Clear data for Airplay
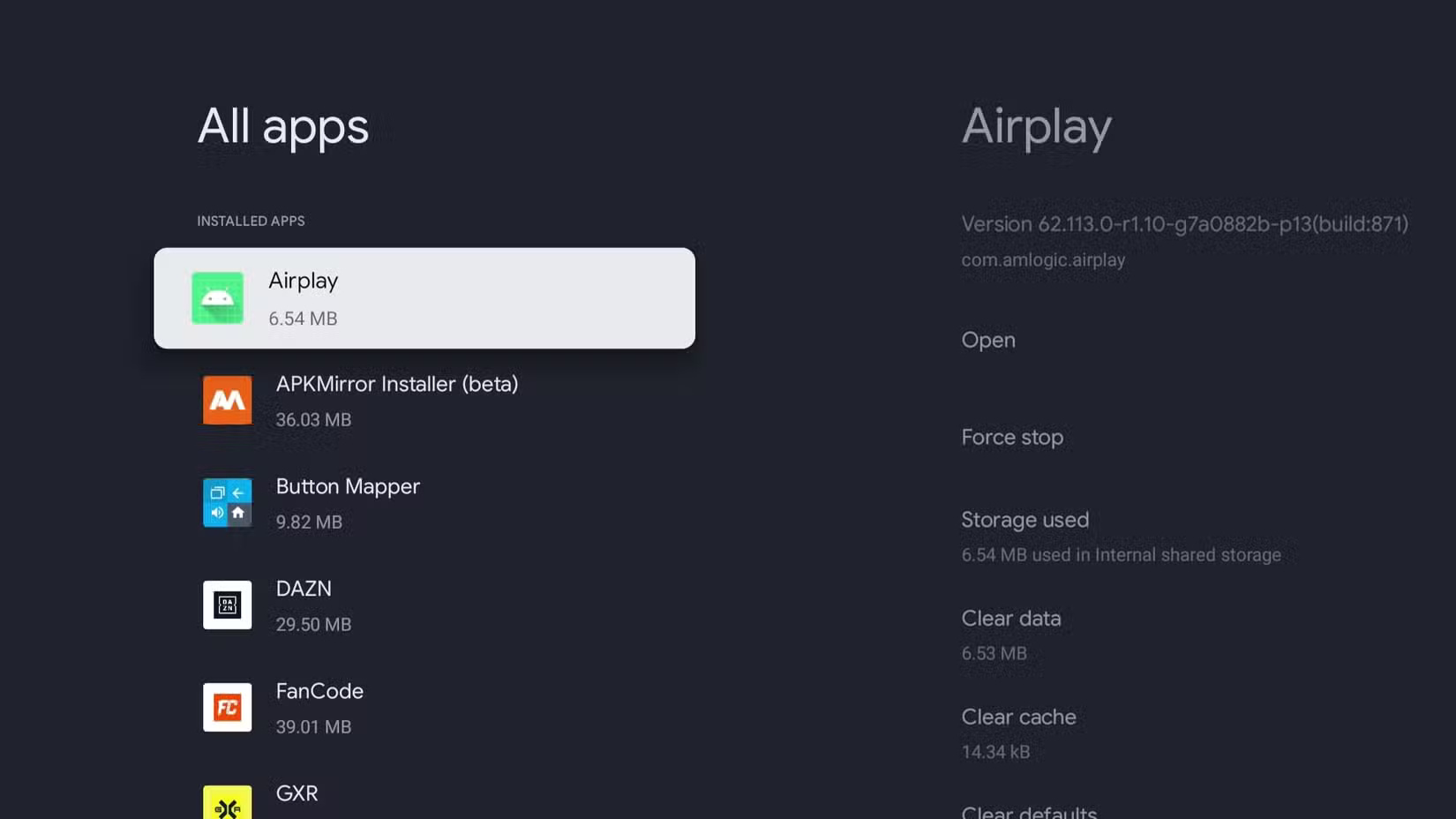 pos(1010,619)
